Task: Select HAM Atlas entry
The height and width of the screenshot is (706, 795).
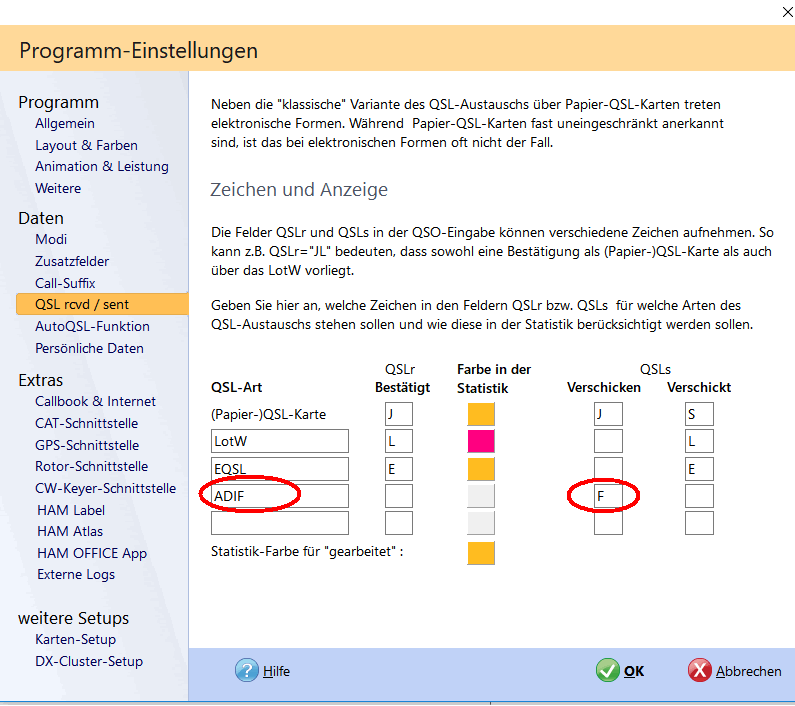Action: point(70,531)
